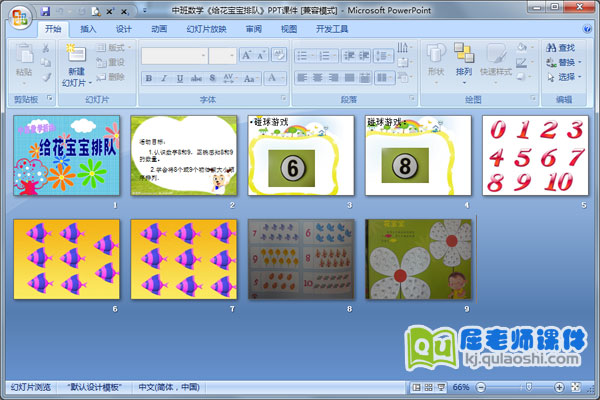Open character spacing dropdown

pos(230,78)
